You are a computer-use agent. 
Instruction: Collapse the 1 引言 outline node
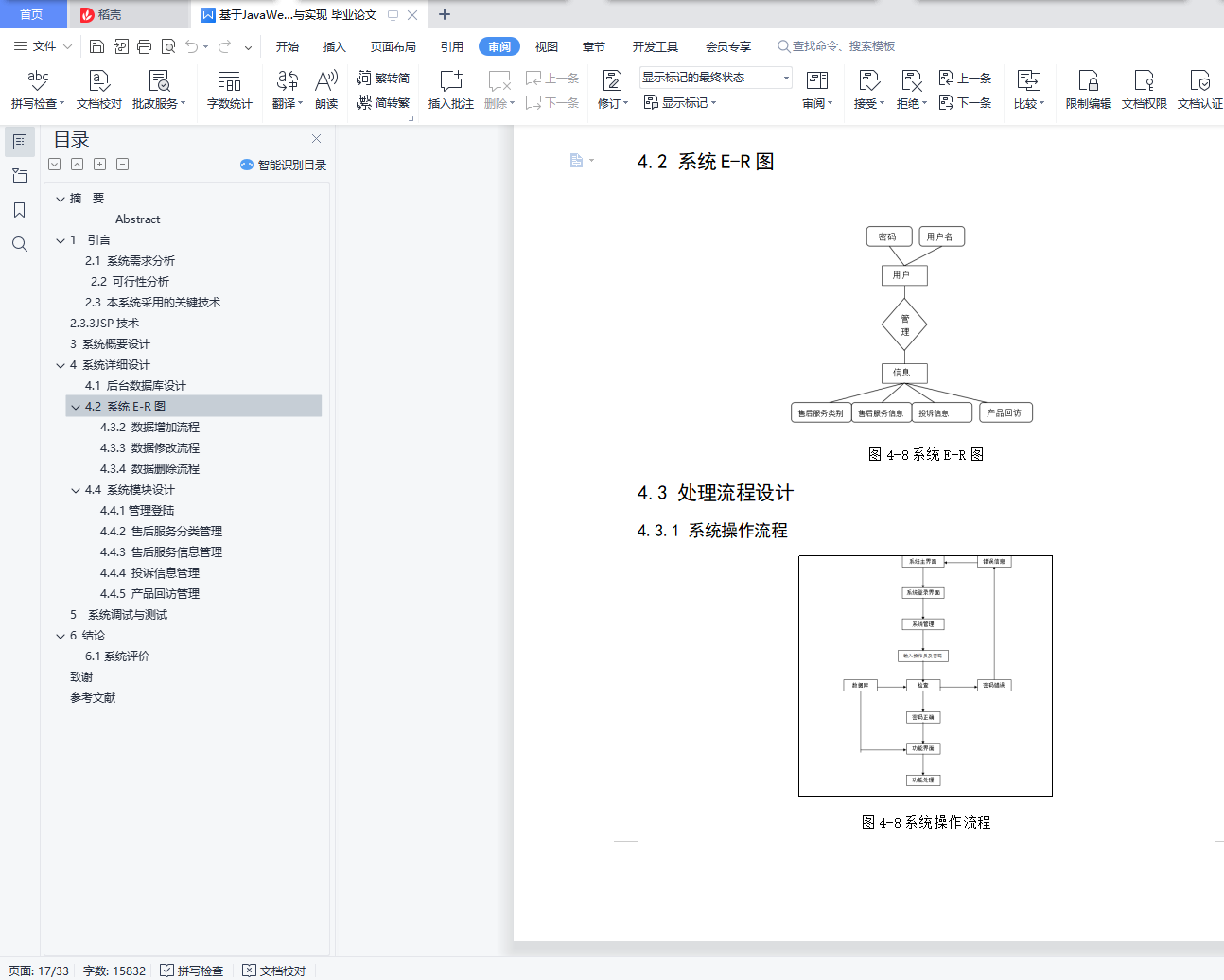tap(61, 240)
